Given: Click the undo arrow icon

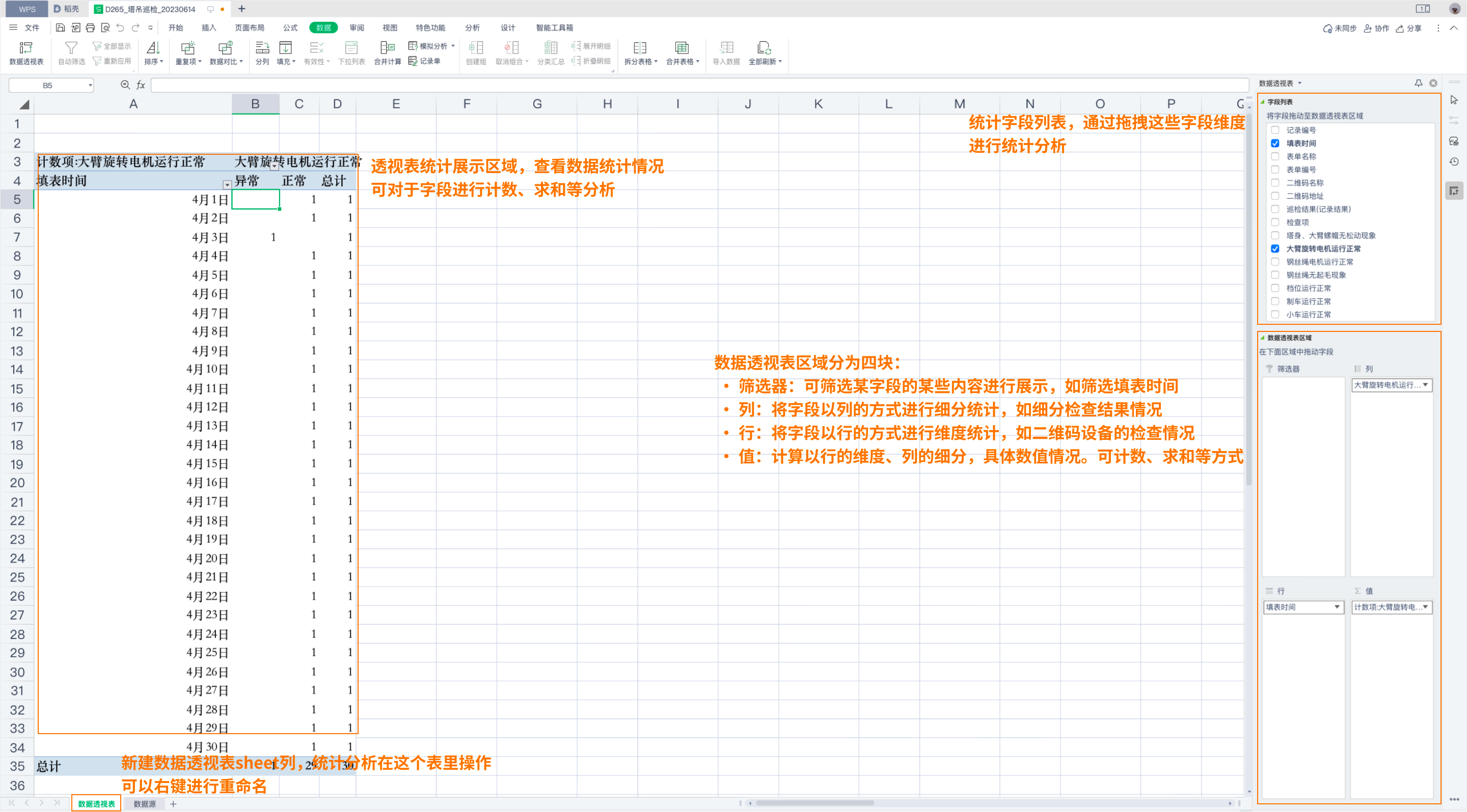Looking at the screenshot, I should (x=120, y=27).
